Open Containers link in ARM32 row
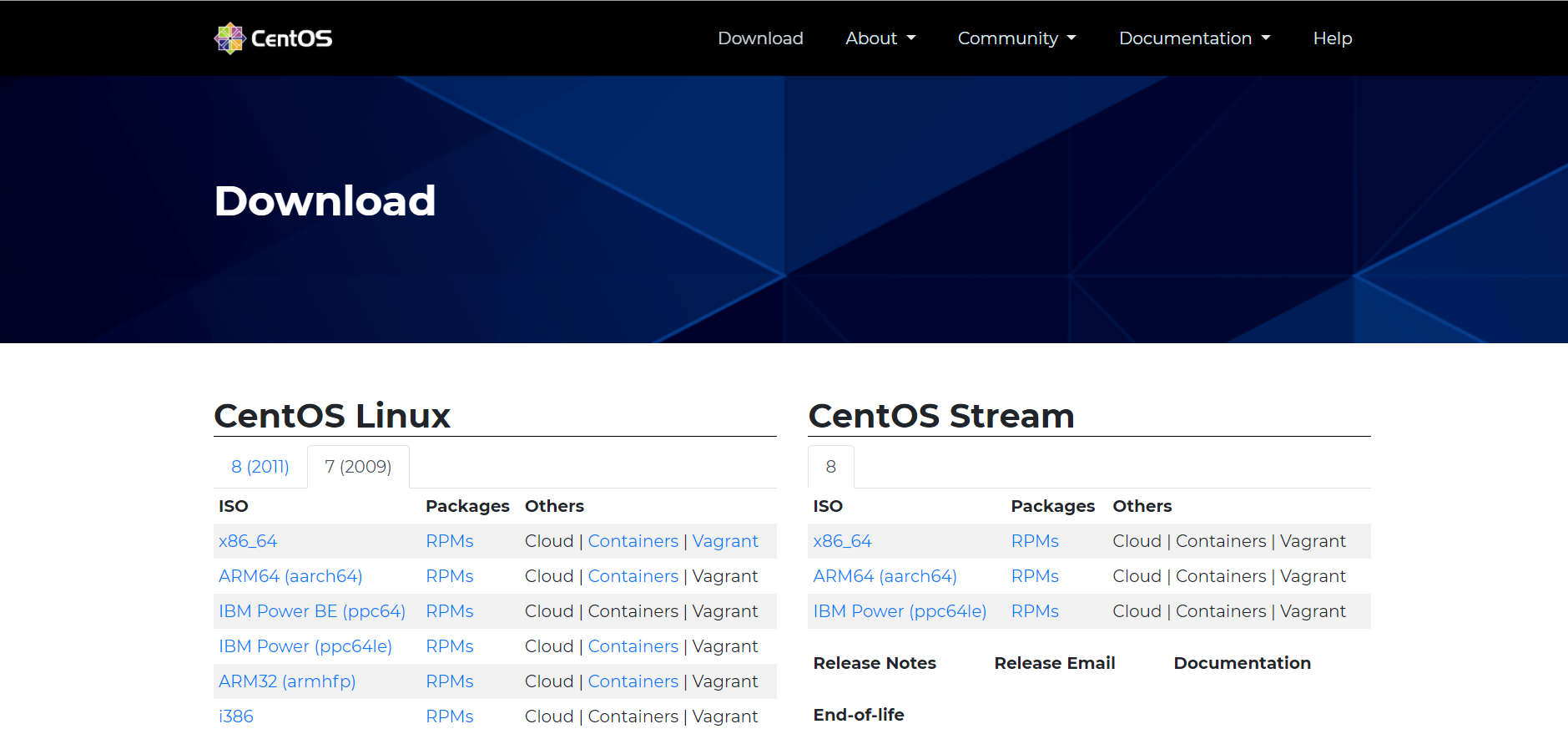Viewport: 1568px width, 729px height. [633, 681]
